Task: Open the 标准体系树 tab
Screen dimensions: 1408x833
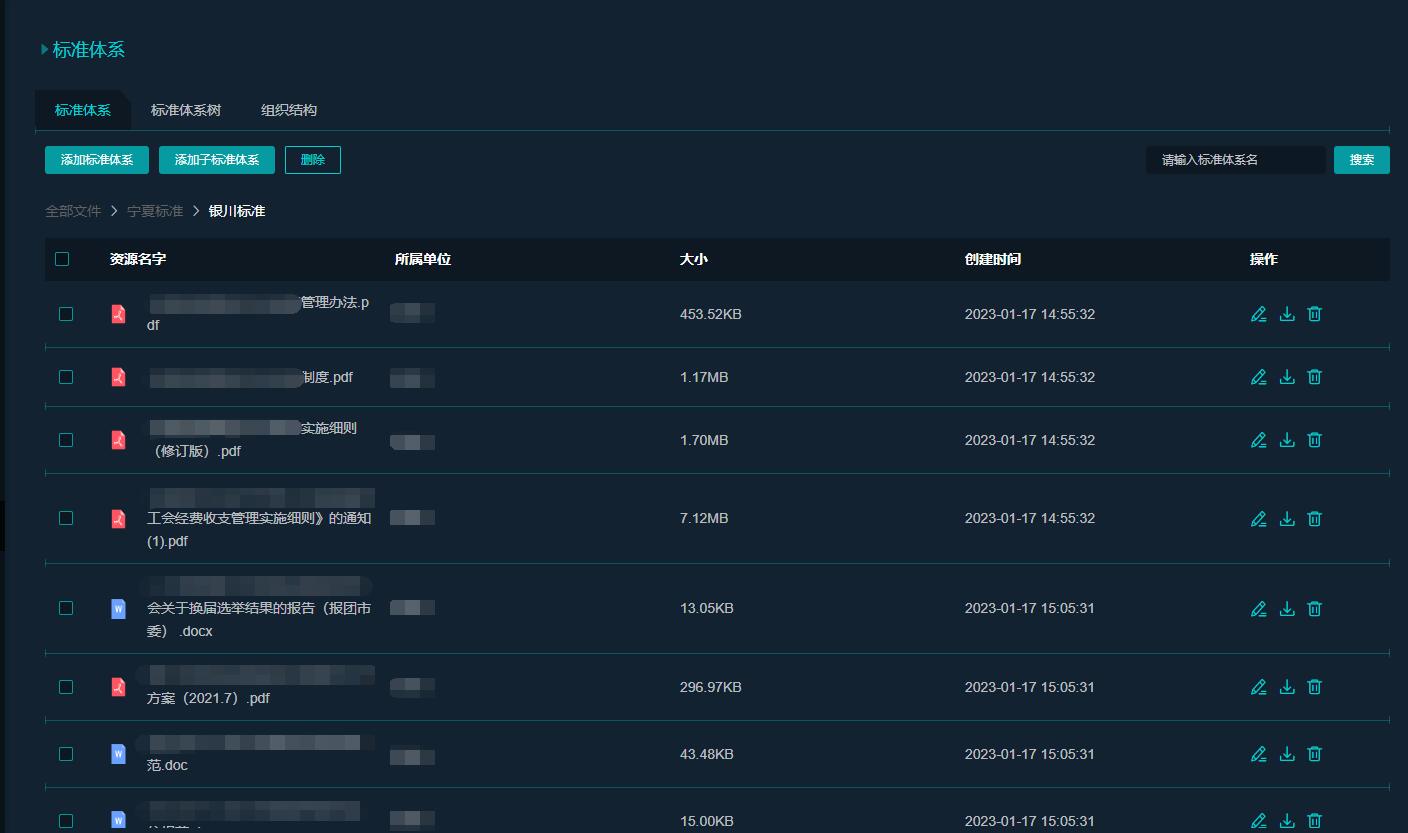Action: pyautogui.click(x=186, y=110)
